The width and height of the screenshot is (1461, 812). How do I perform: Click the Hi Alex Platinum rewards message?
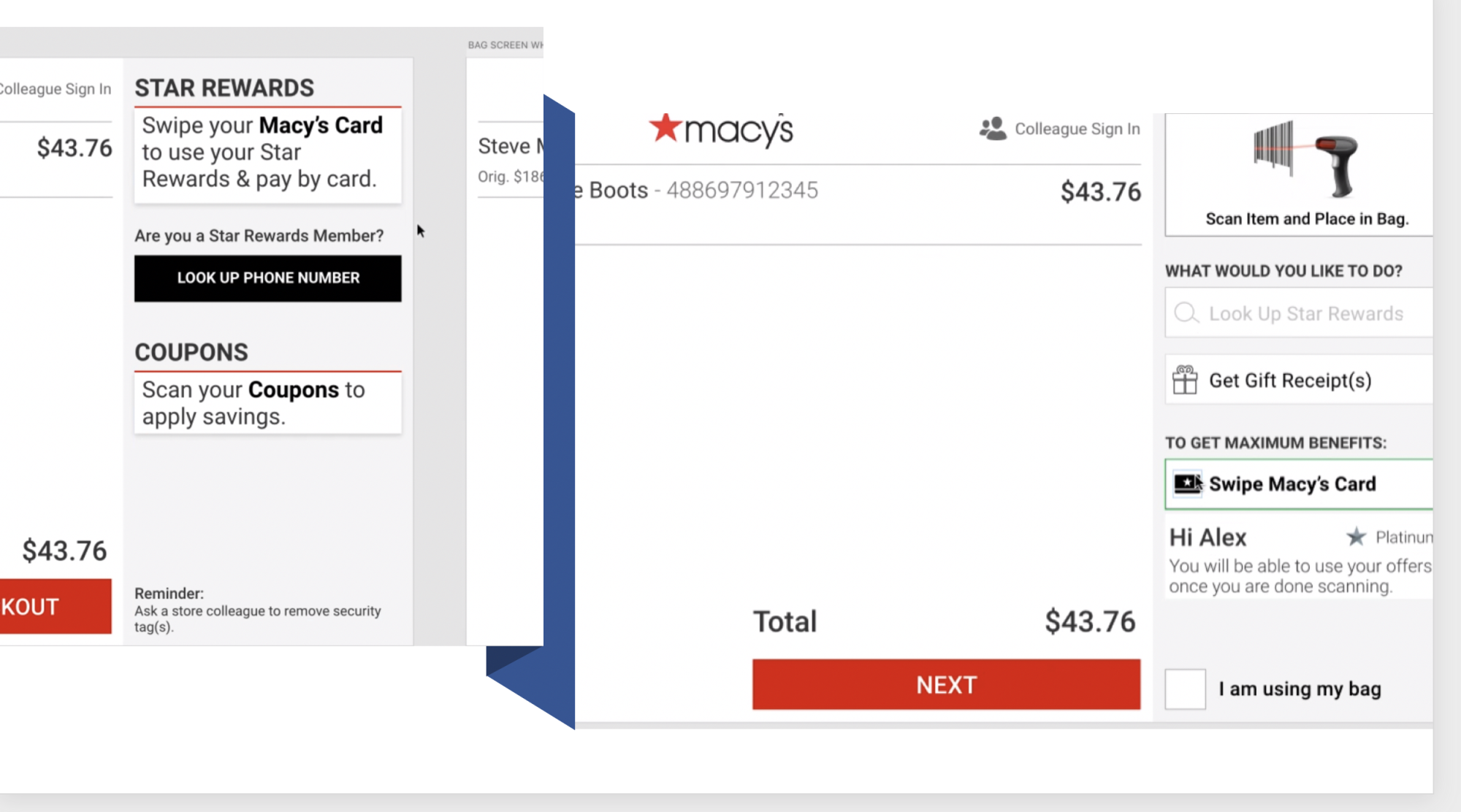1299,559
